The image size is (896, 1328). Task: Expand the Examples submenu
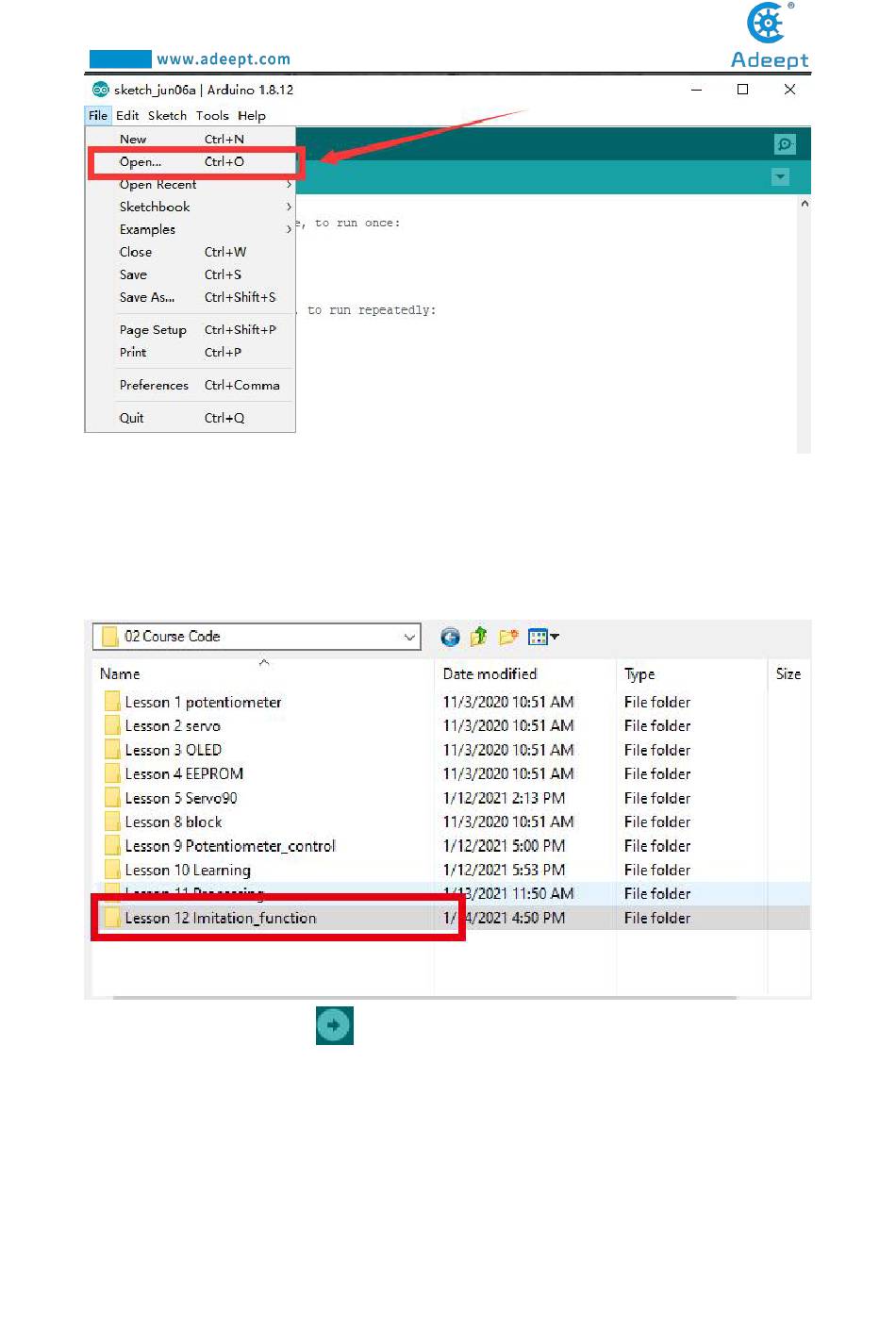click(x=289, y=229)
